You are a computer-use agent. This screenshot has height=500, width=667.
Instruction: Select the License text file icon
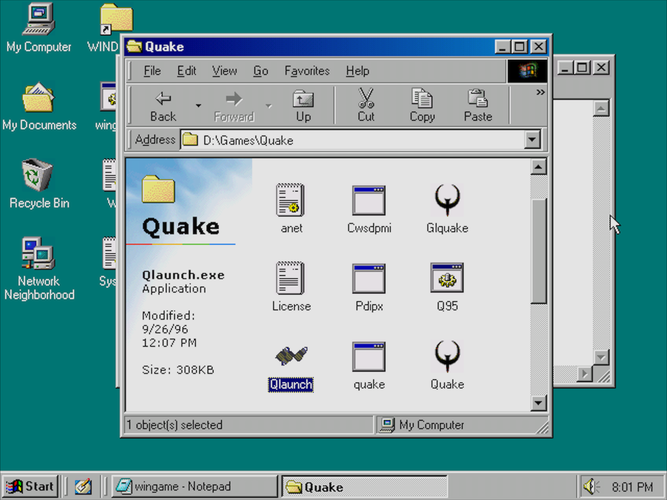point(291,279)
